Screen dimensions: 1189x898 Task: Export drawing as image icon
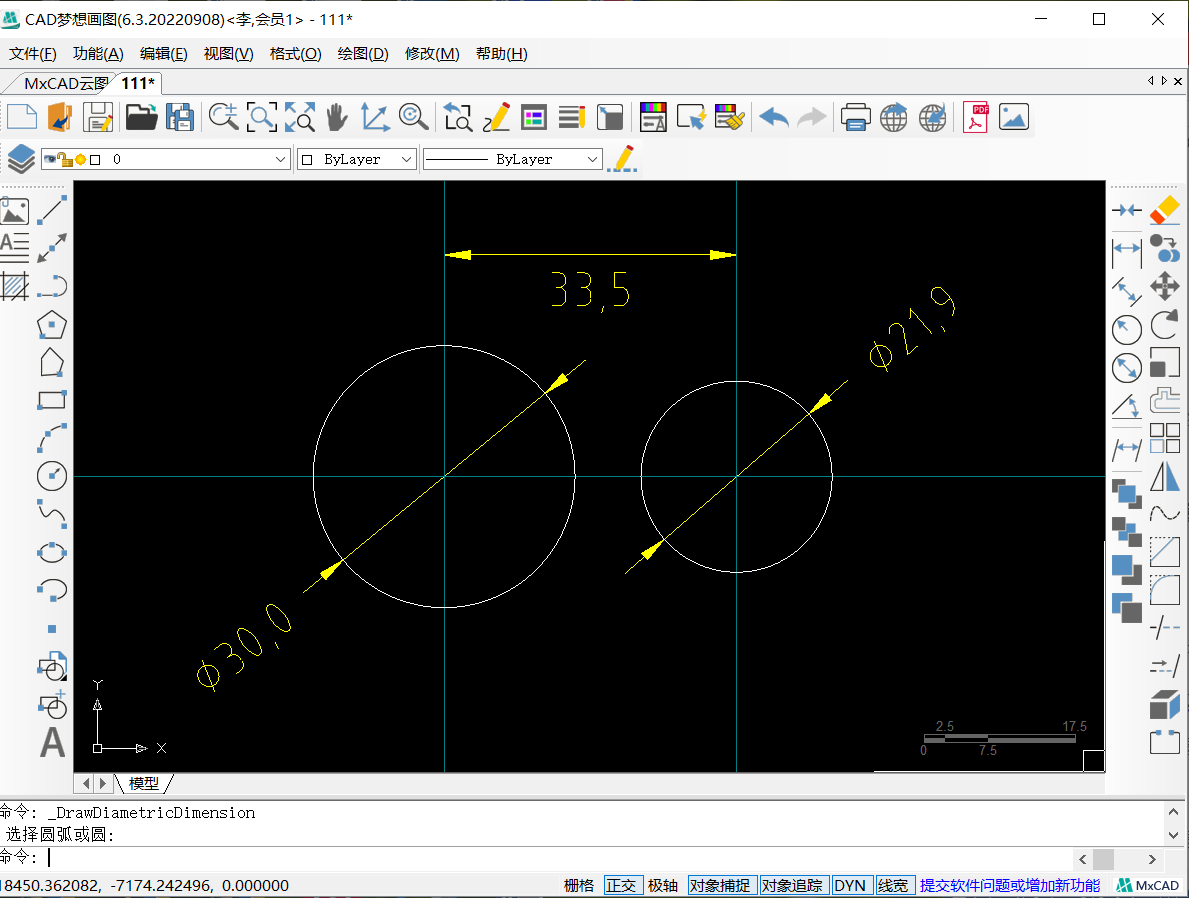(x=1014, y=117)
